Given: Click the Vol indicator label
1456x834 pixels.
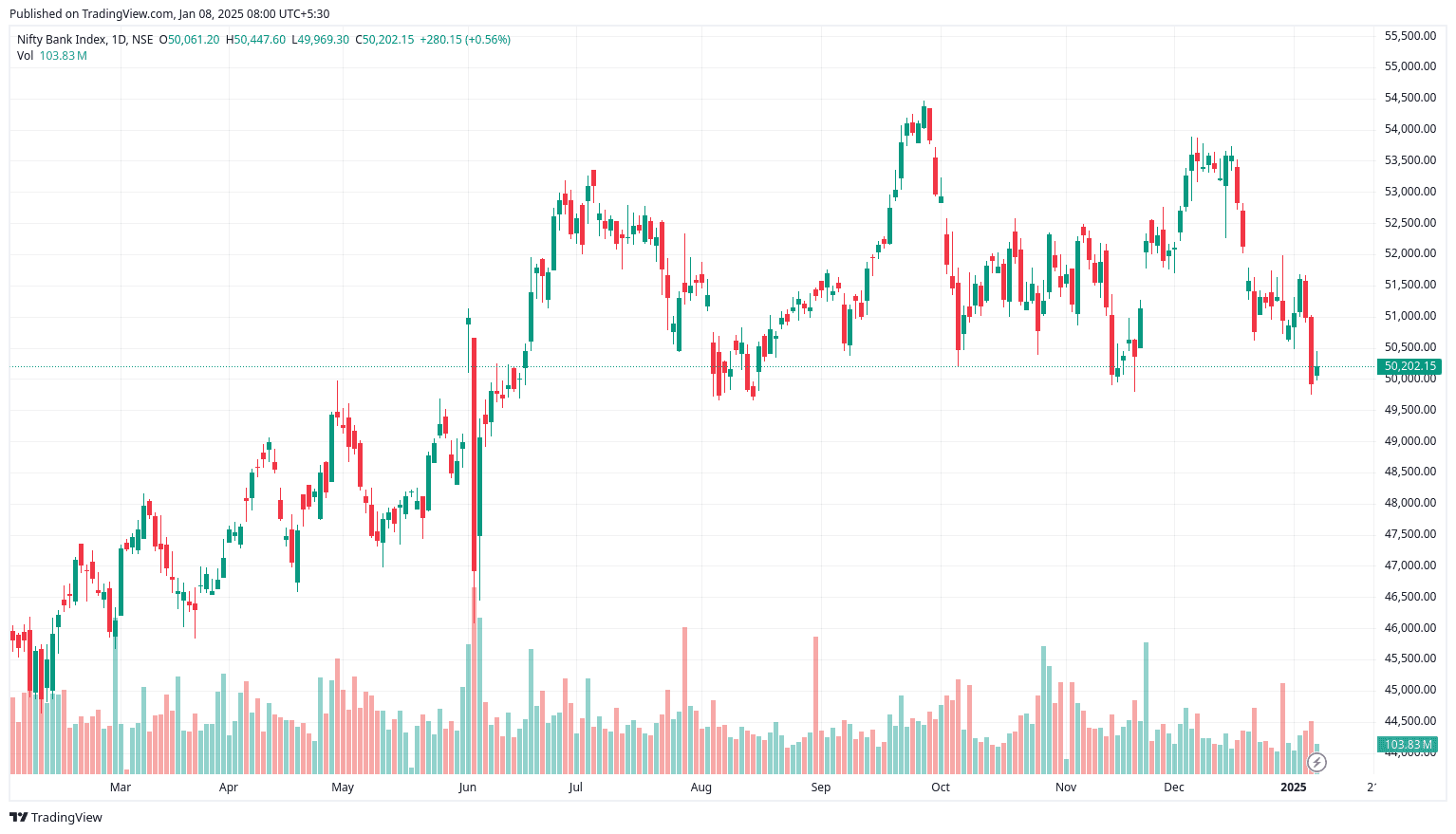Looking at the screenshot, I should click(x=25, y=56).
